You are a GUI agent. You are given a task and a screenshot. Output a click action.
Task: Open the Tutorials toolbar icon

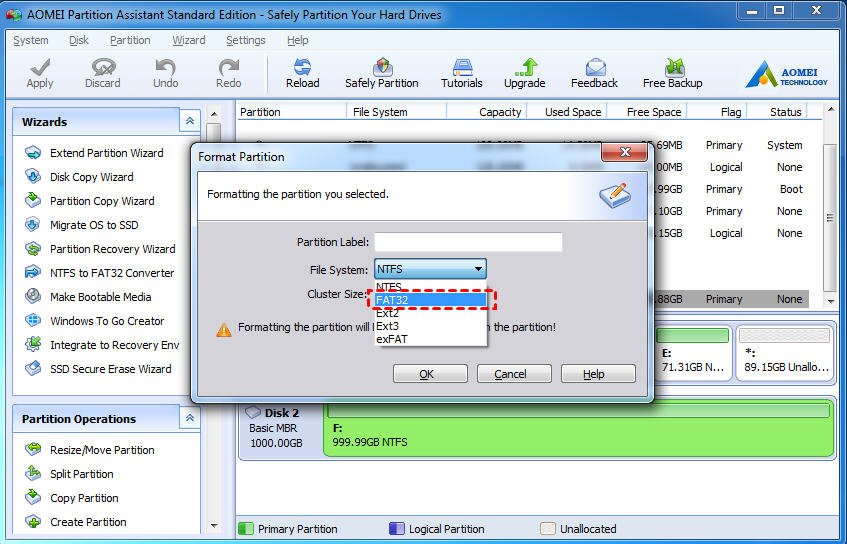[462, 73]
